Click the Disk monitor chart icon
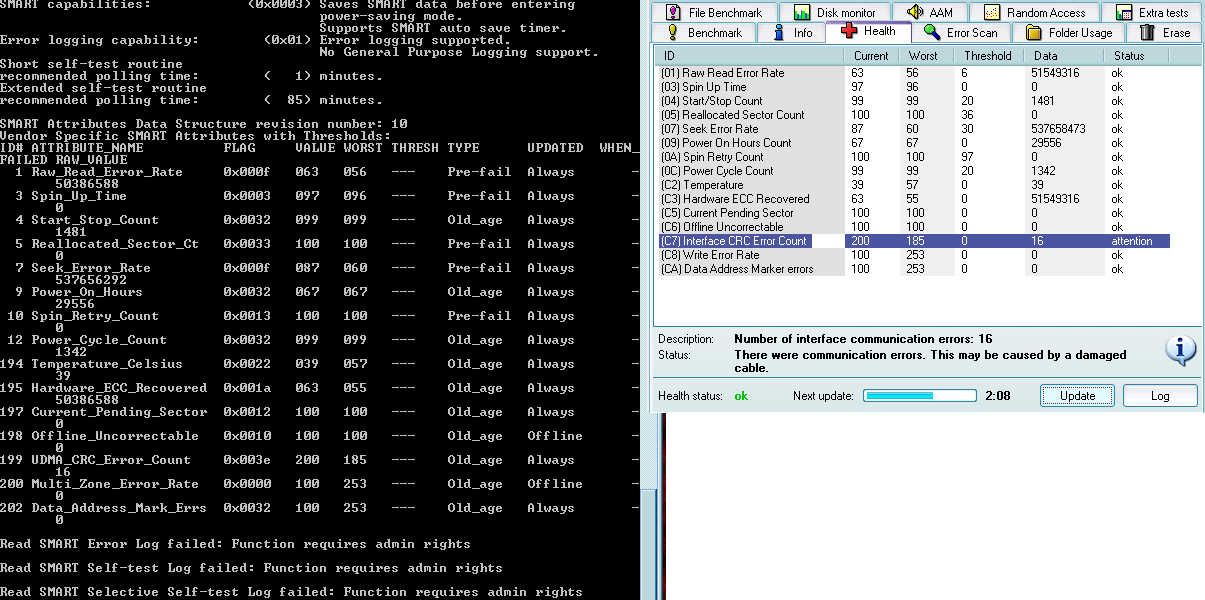This screenshot has width=1205, height=600. click(x=801, y=13)
